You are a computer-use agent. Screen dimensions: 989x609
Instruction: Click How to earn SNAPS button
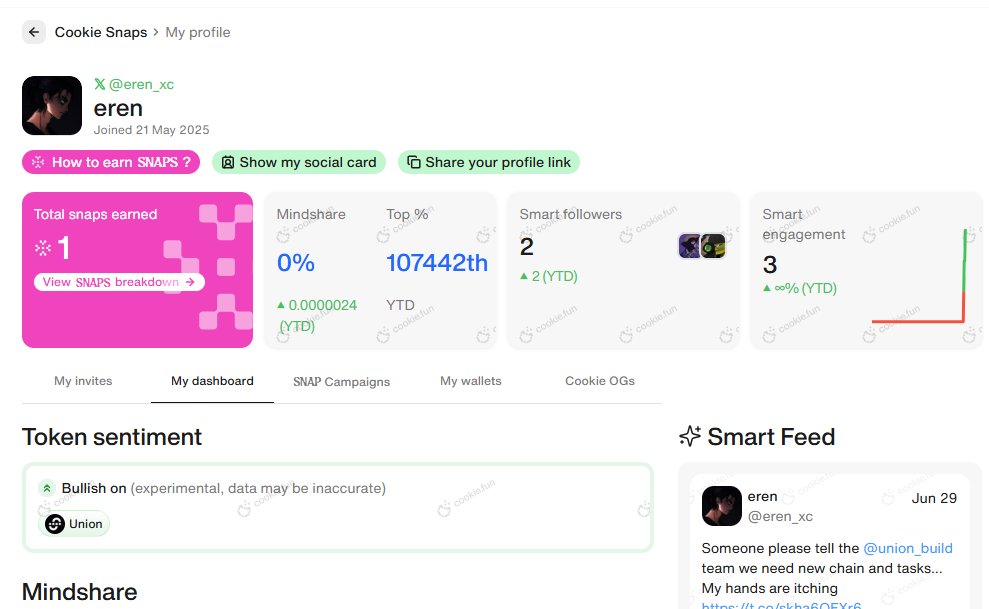[111, 162]
